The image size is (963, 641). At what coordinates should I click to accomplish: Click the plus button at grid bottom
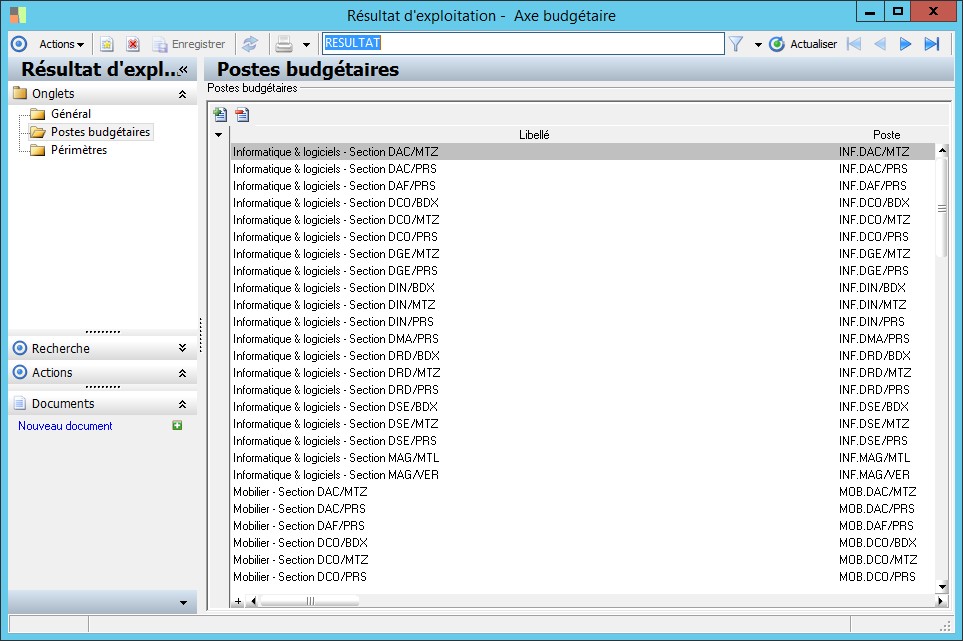tap(238, 601)
